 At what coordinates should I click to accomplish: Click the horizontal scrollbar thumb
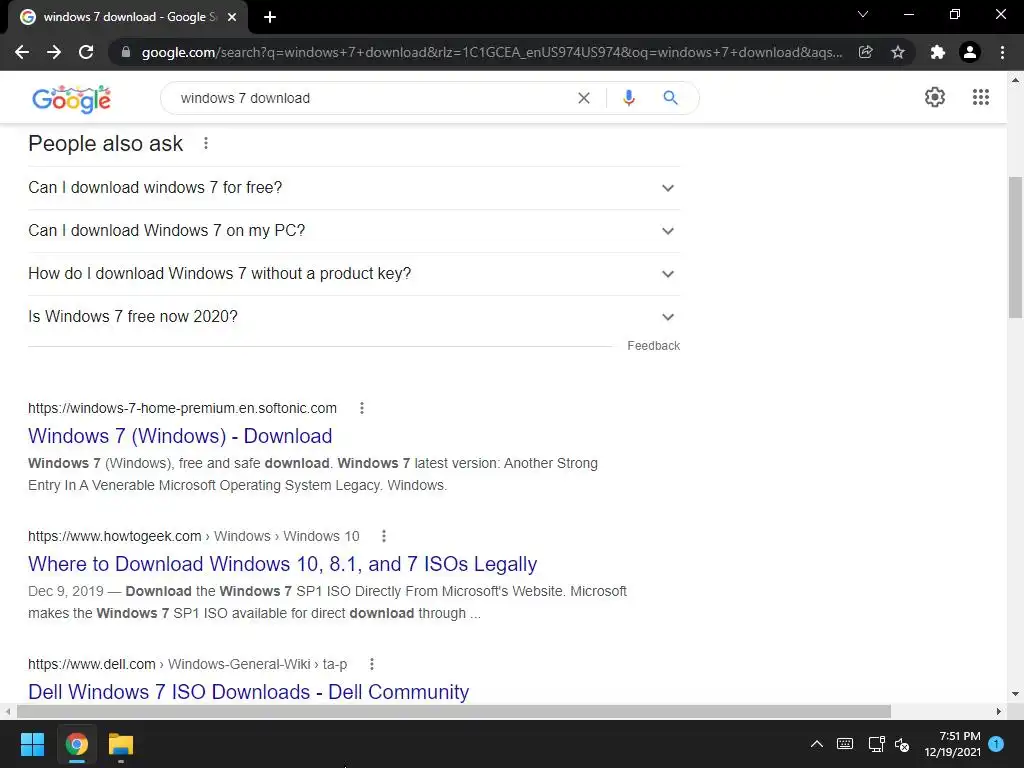pyautogui.click(x=454, y=711)
